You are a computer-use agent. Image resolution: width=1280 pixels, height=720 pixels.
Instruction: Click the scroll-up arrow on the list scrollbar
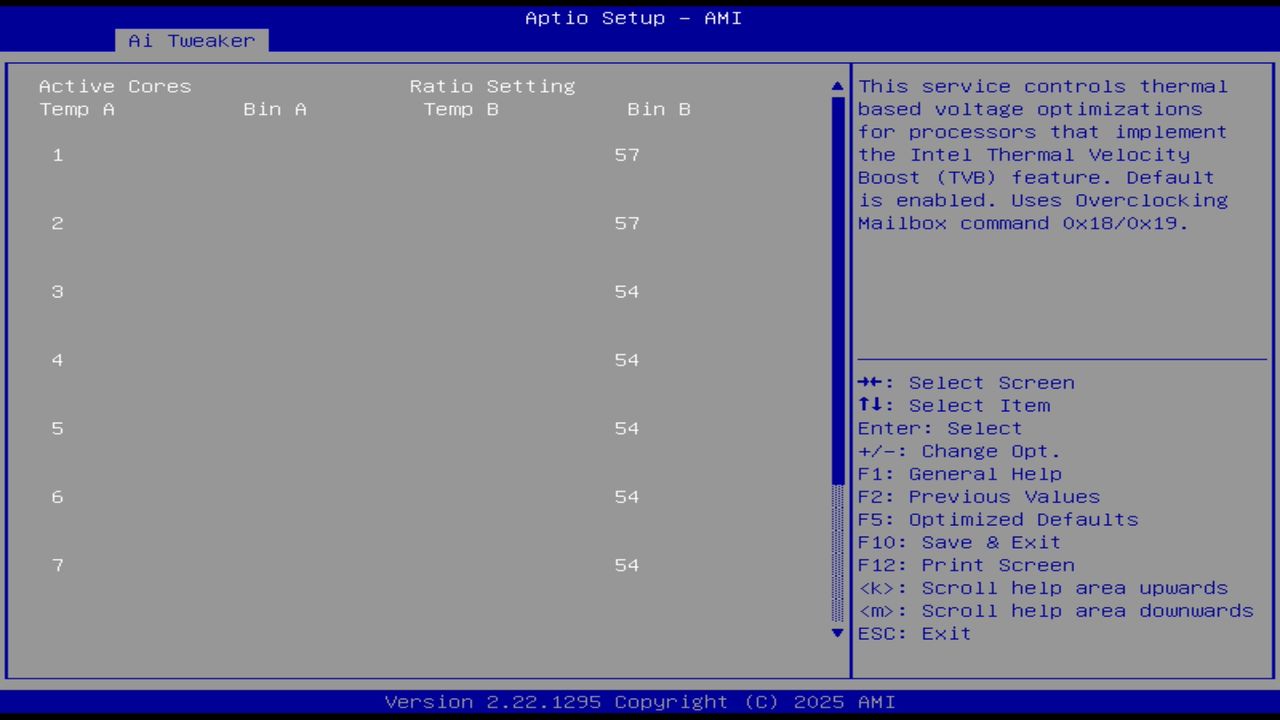coord(836,86)
